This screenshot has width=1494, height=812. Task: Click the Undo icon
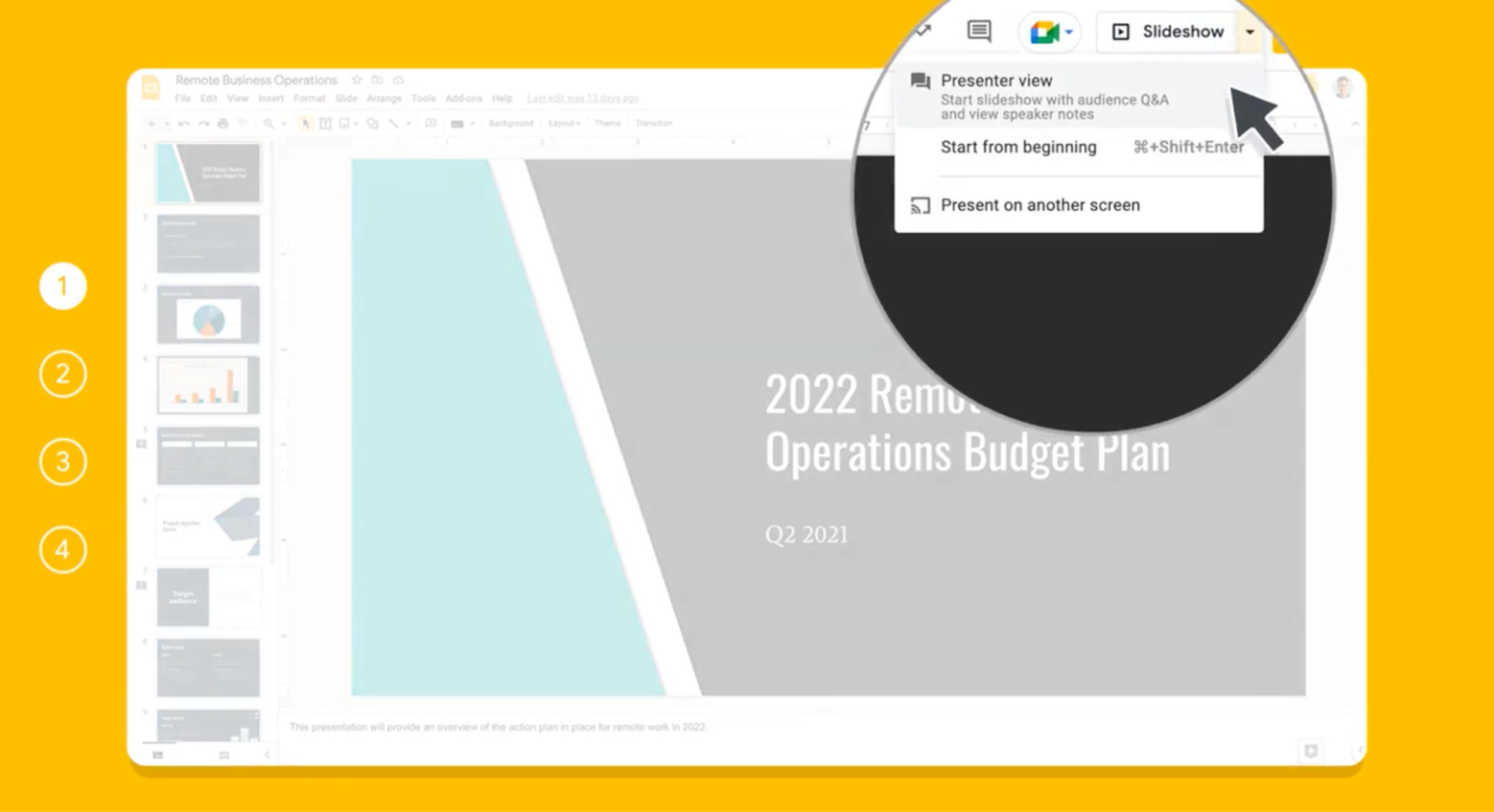click(182, 124)
